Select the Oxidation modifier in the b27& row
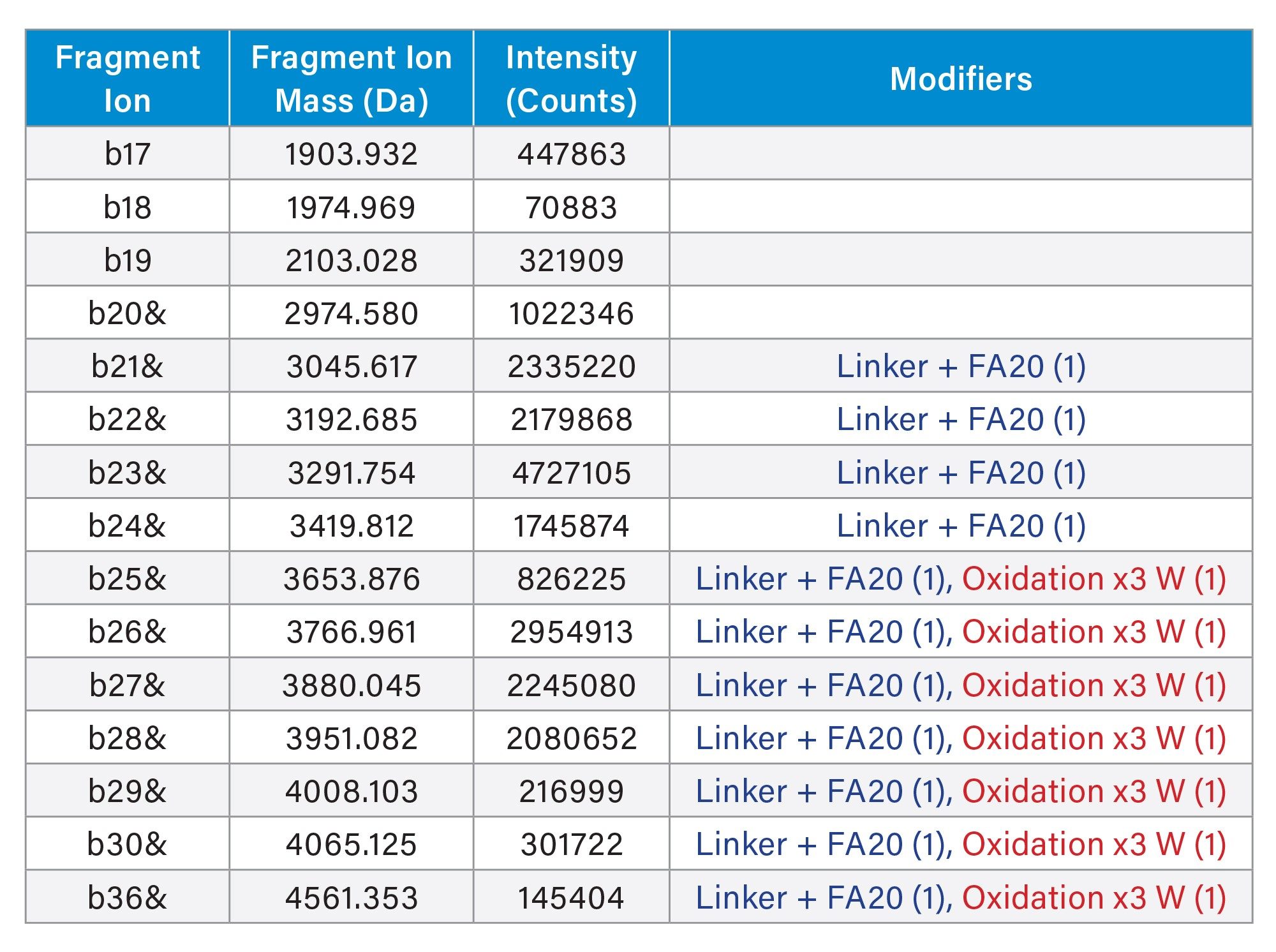1276x952 pixels. [x=1094, y=685]
